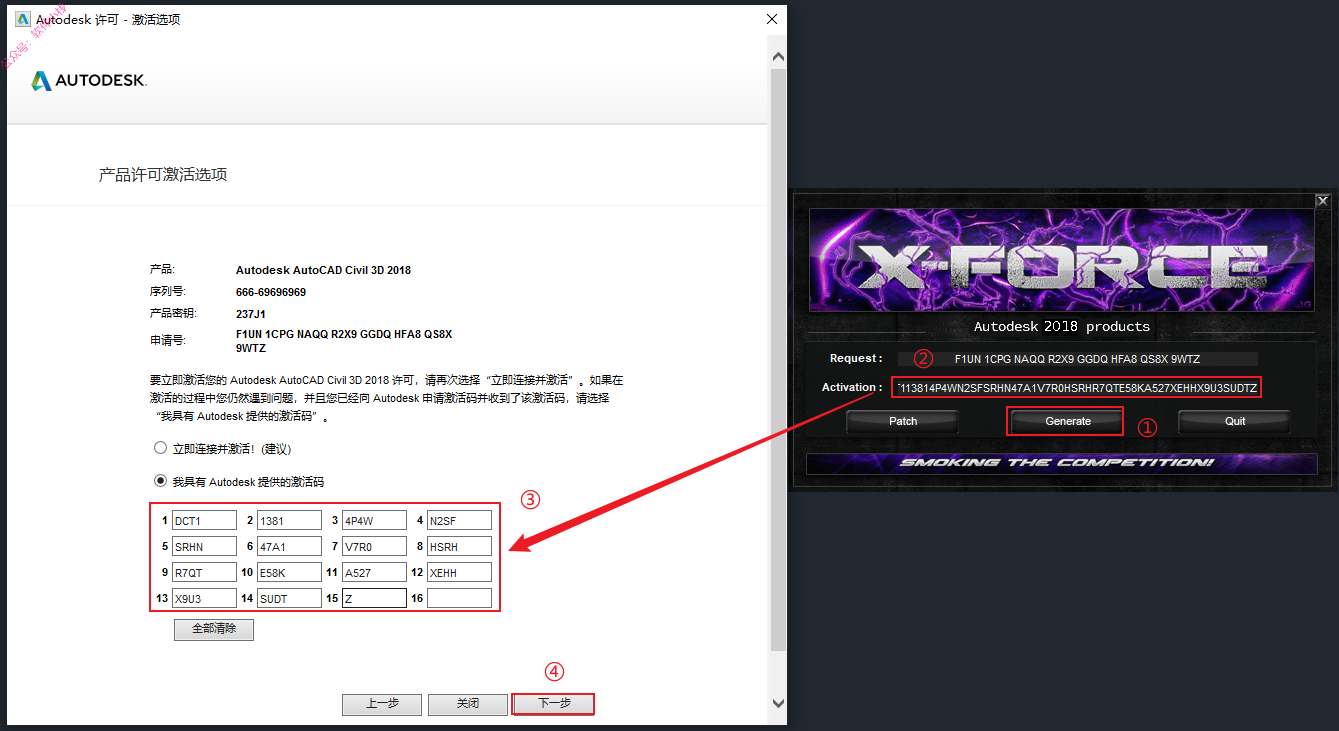Click the 关闭 close button
Image resolution: width=1339 pixels, height=731 pixels.
tap(468, 704)
